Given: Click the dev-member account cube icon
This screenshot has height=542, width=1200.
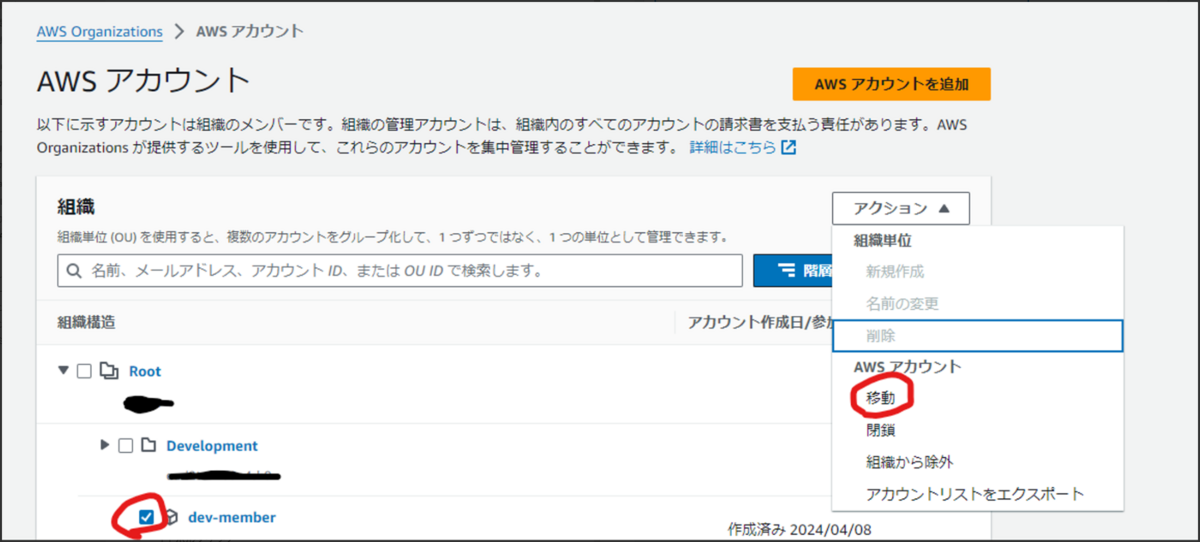Looking at the screenshot, I should click(x=171, y=517).
